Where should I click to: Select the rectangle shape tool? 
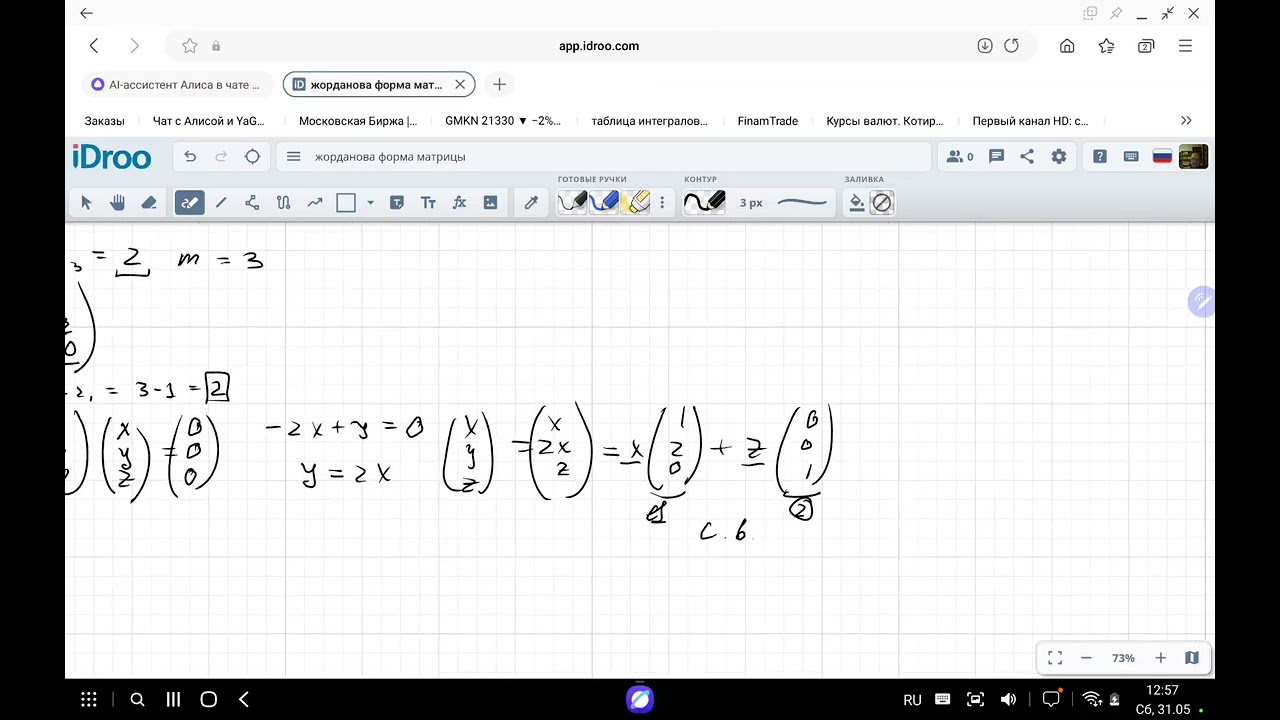[x=346, y=203]
